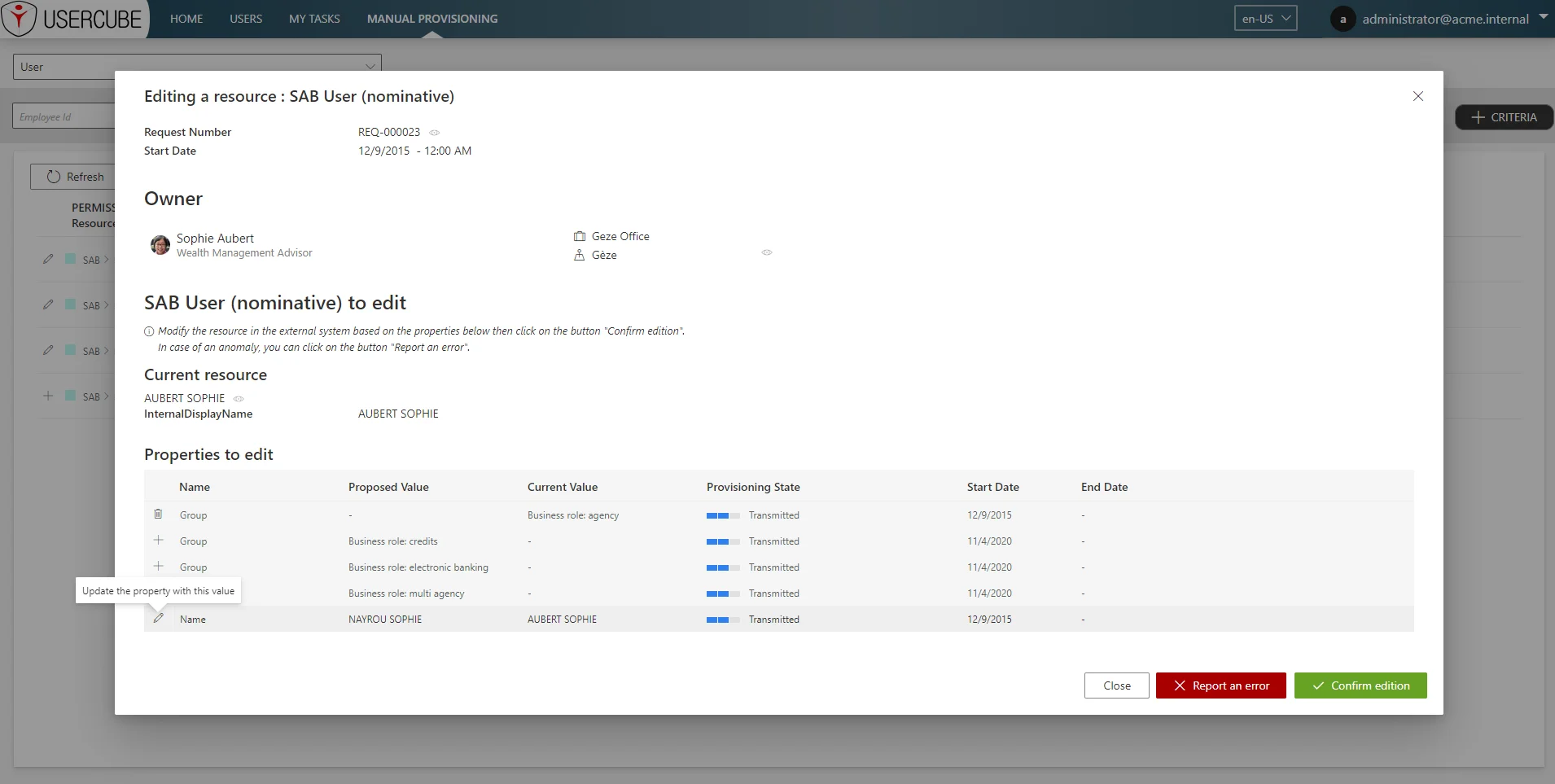Click Business role: credits value
The height and width of the screenshot is (784, 1555).
(x=393, y=541)
